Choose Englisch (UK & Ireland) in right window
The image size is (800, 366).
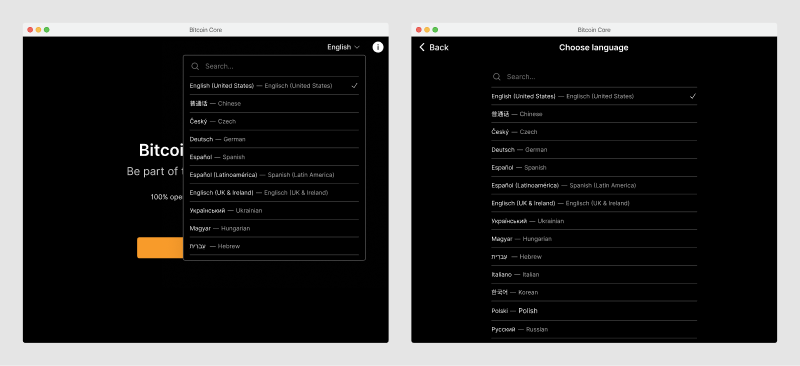tap(594, 203)
